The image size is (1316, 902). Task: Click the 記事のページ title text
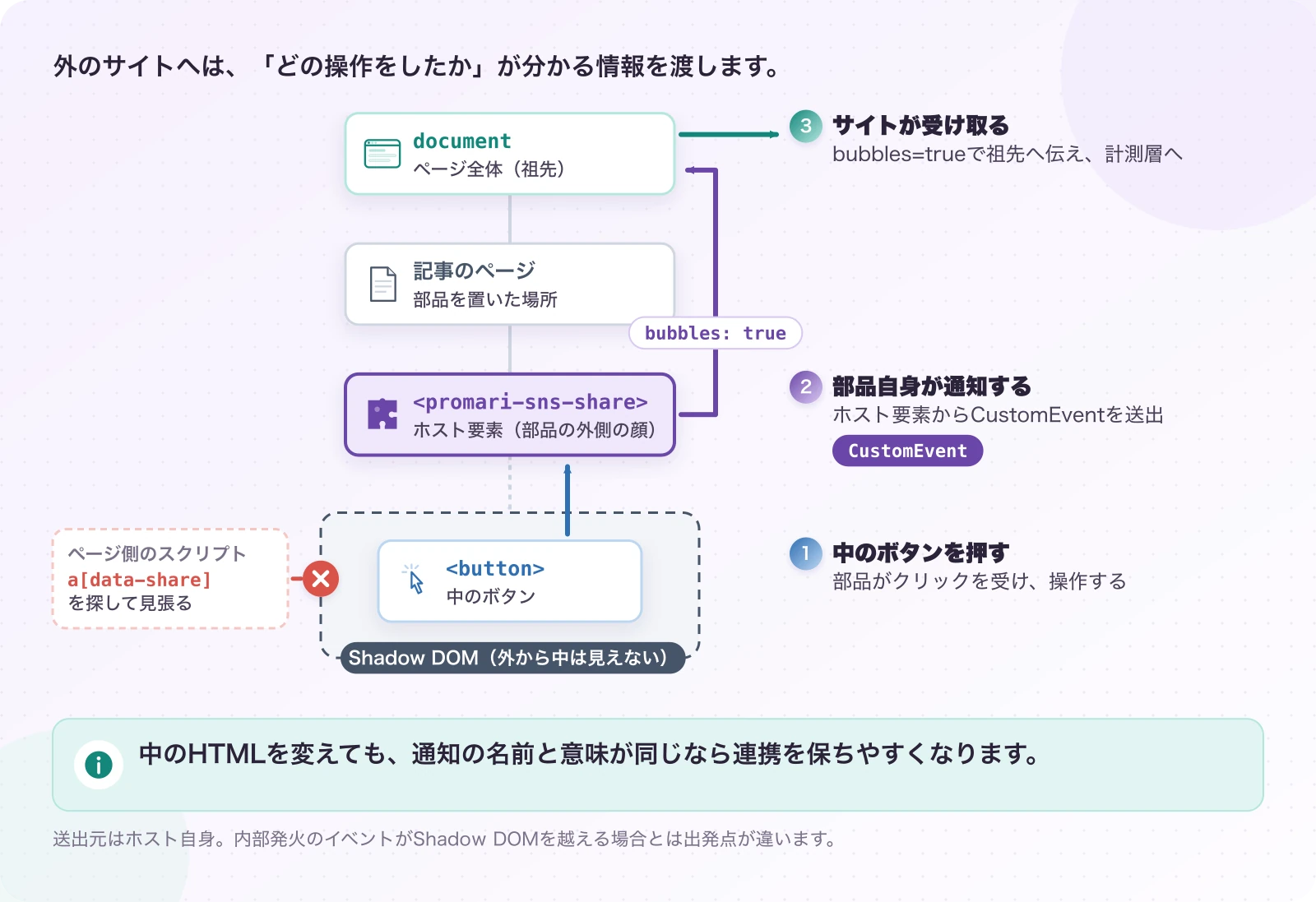[x=474, y=271]
